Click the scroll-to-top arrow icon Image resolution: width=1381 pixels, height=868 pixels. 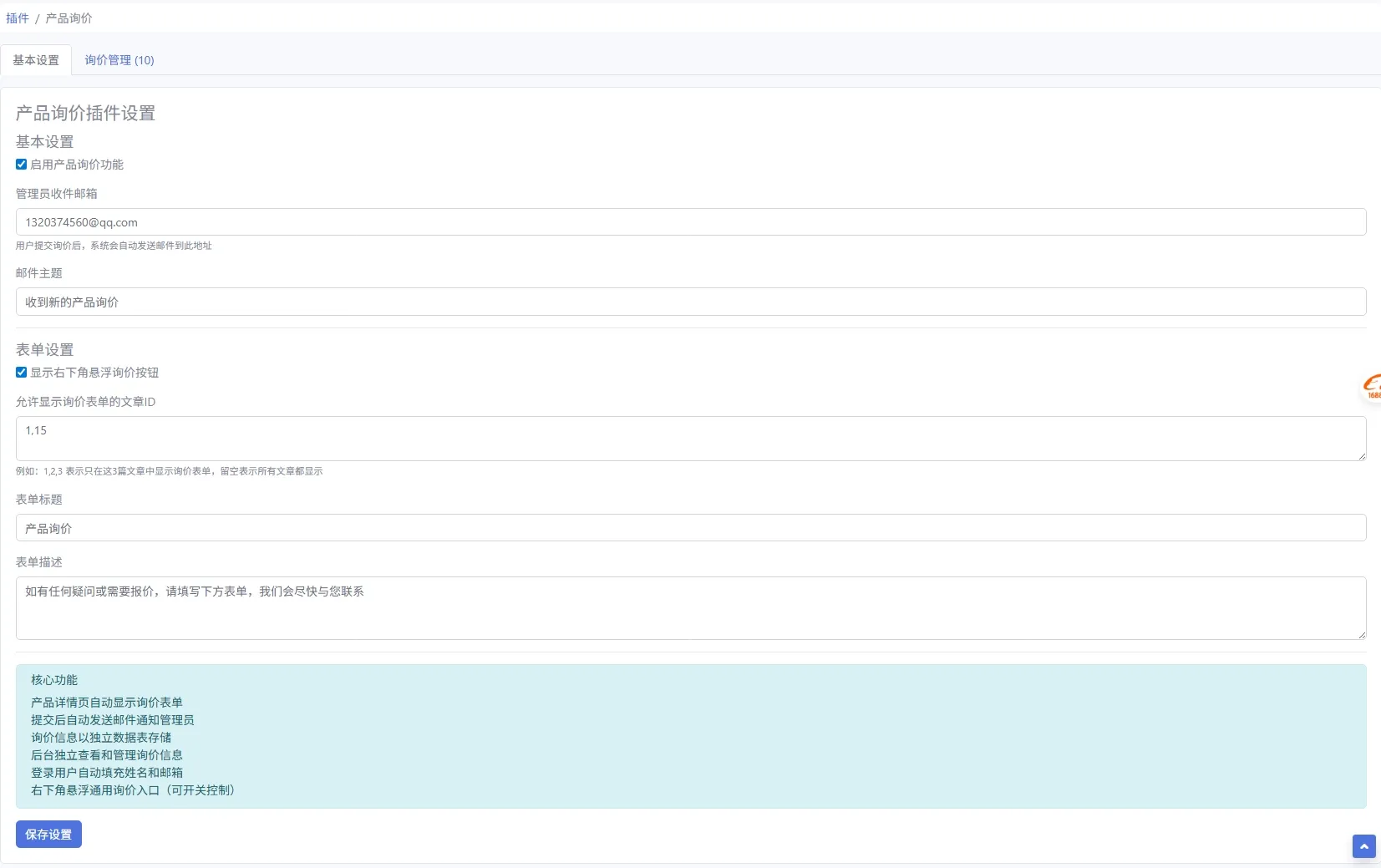[1363, 846]
